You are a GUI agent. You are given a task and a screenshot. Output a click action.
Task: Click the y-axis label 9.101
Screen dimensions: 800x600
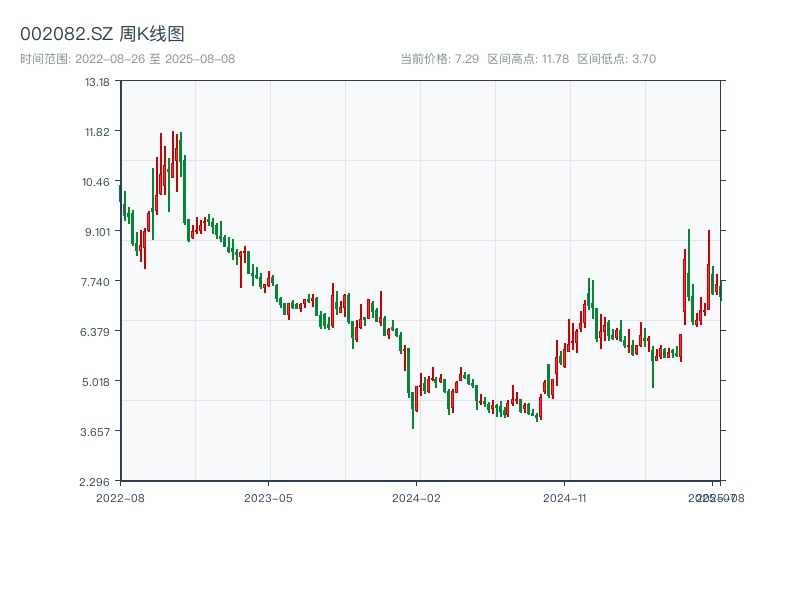[x=97, y=232]
